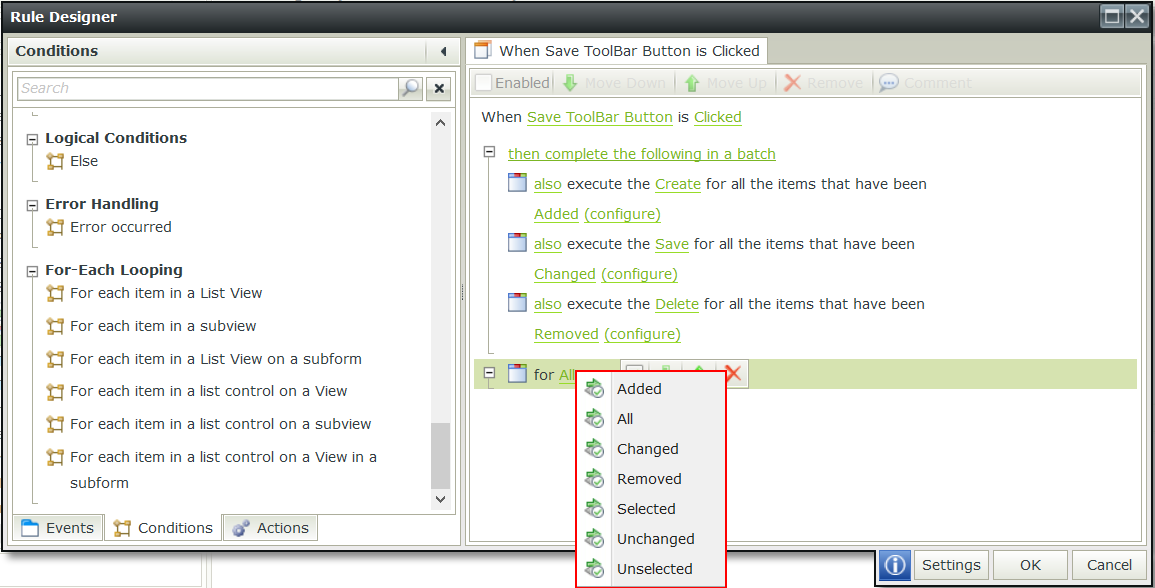Collapse the Conditions panel with the arrow
Screen dimensions: 1155x588
443,51
